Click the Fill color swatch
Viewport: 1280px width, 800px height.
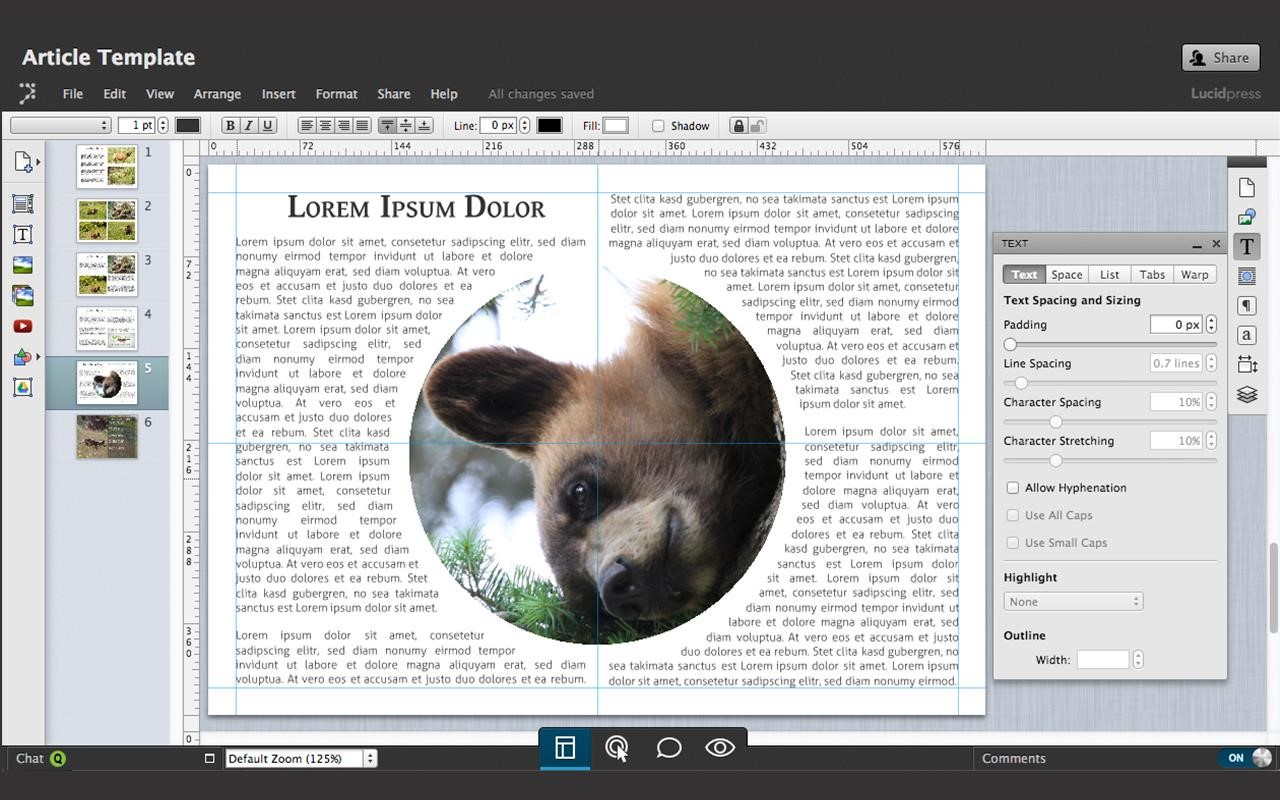[616, 126]
